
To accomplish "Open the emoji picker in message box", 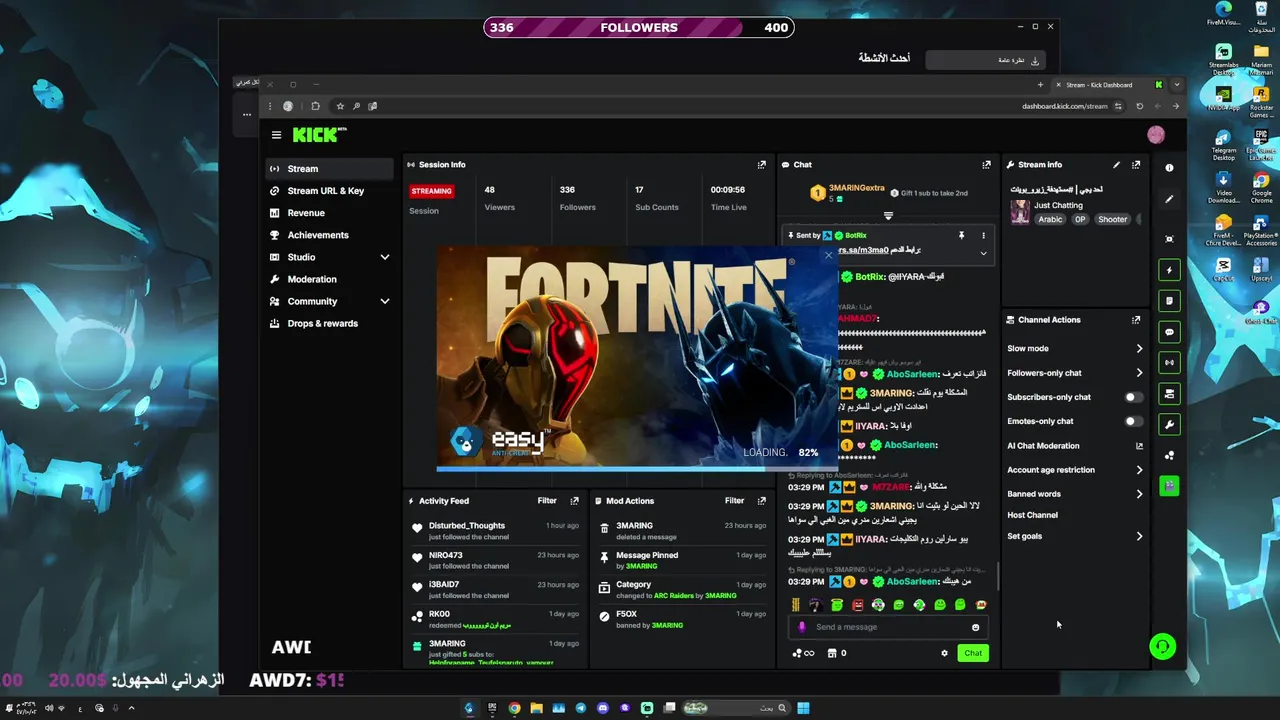I will (975, 627).
